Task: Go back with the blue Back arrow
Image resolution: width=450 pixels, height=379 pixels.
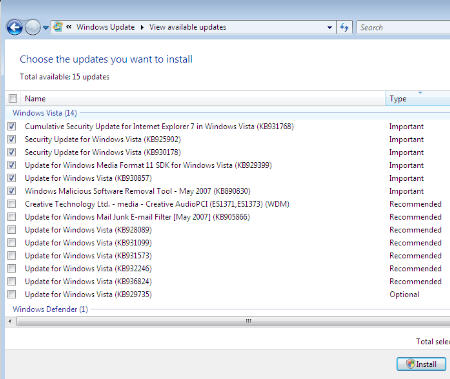Action: tap(15, 27)
